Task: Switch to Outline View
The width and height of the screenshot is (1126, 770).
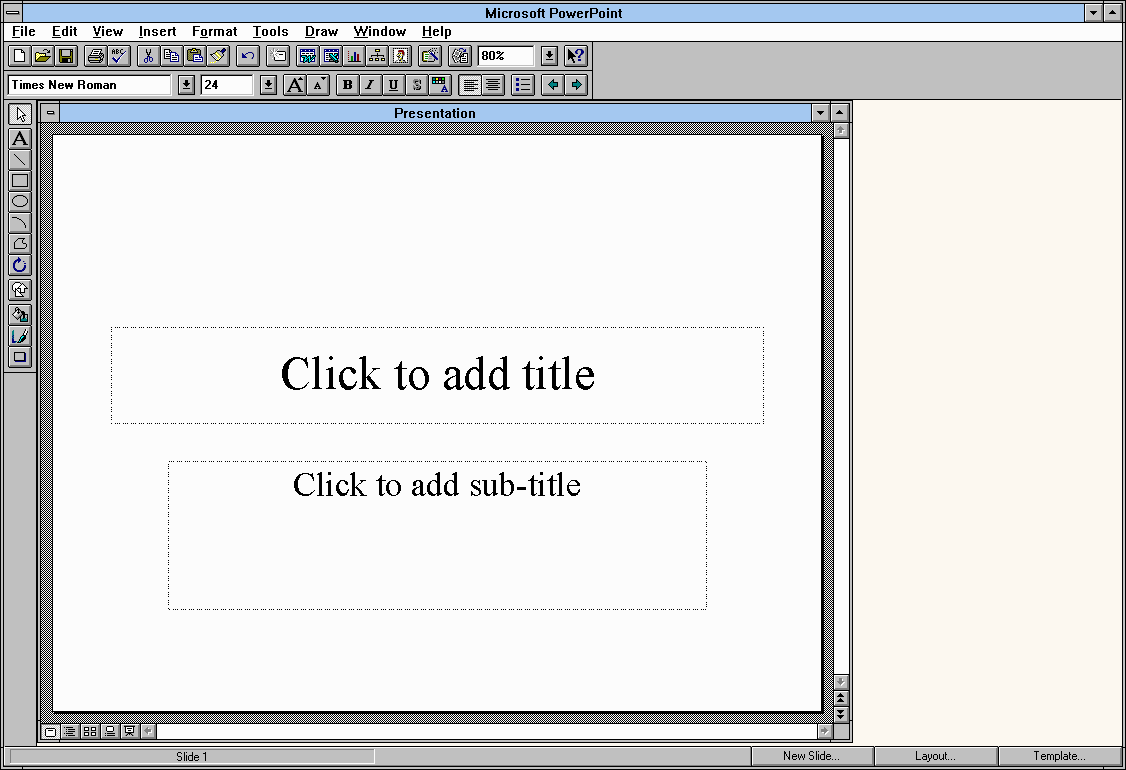Action: tap(70, 731)
